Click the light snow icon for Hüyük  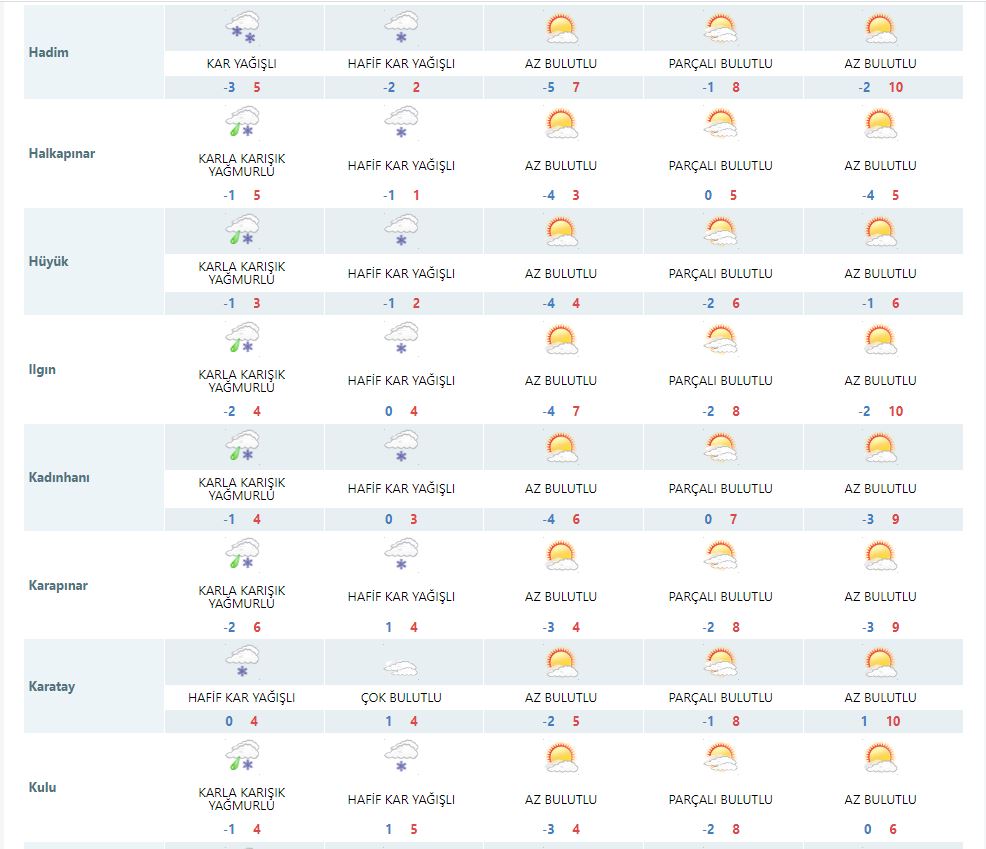click(x=402, y=231)
